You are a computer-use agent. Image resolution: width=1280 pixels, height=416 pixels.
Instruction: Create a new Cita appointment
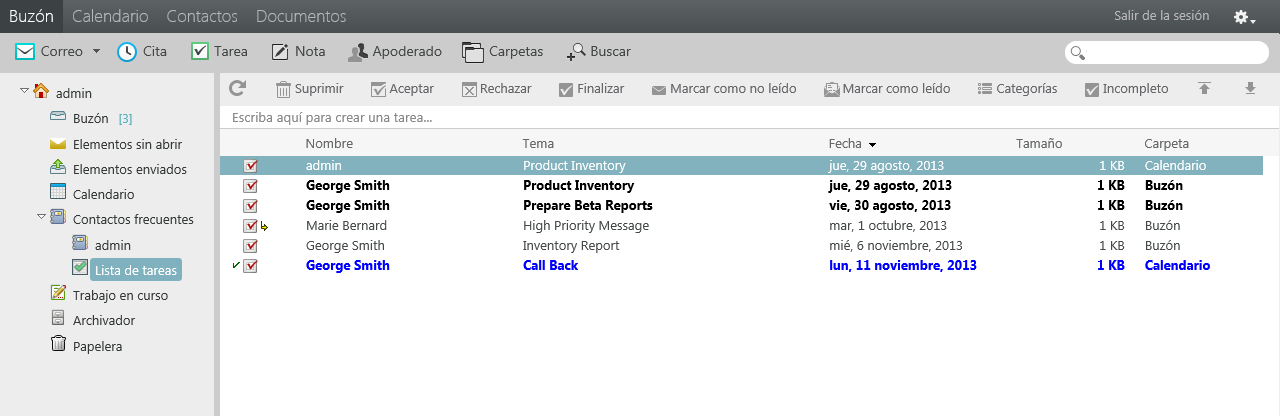coord(142,51)
